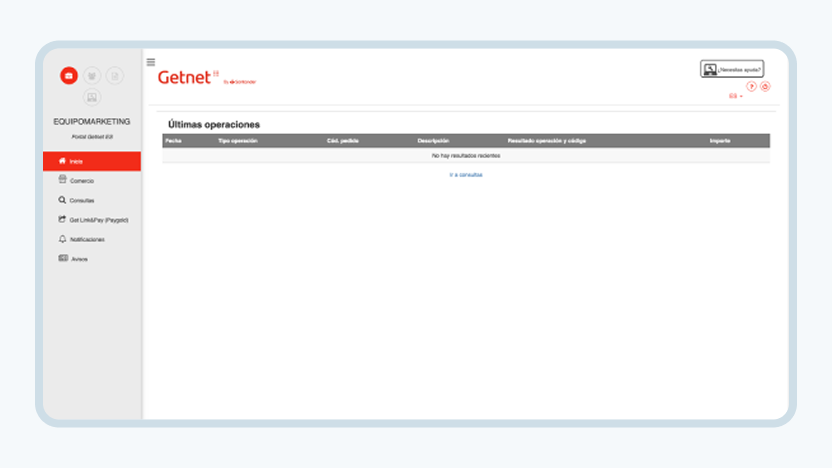832x468 pixels.
Task: Open the Get Link&Pay (Paygold) menu item
Action: tap(92, 220)
